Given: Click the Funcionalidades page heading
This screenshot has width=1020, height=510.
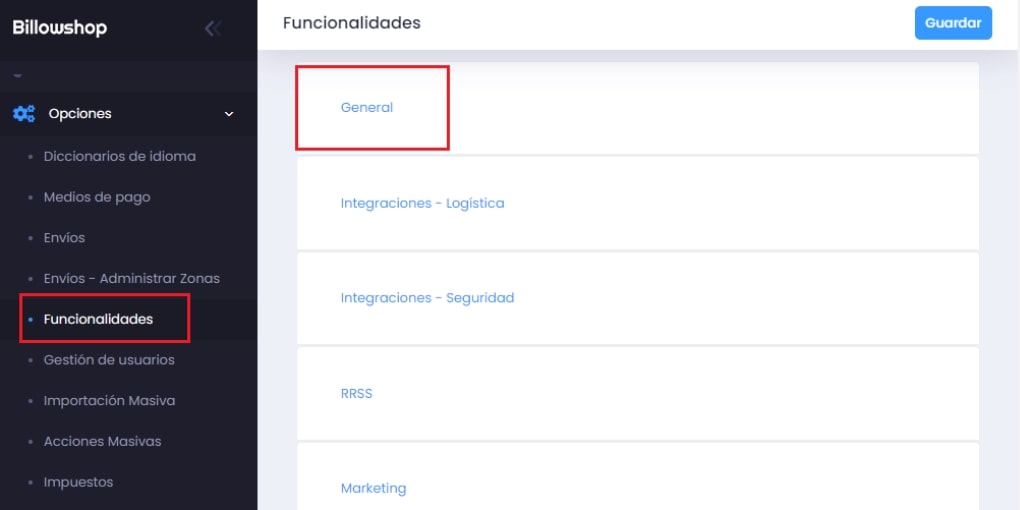Looking at the screenshot, I should [x=351, y=23].
